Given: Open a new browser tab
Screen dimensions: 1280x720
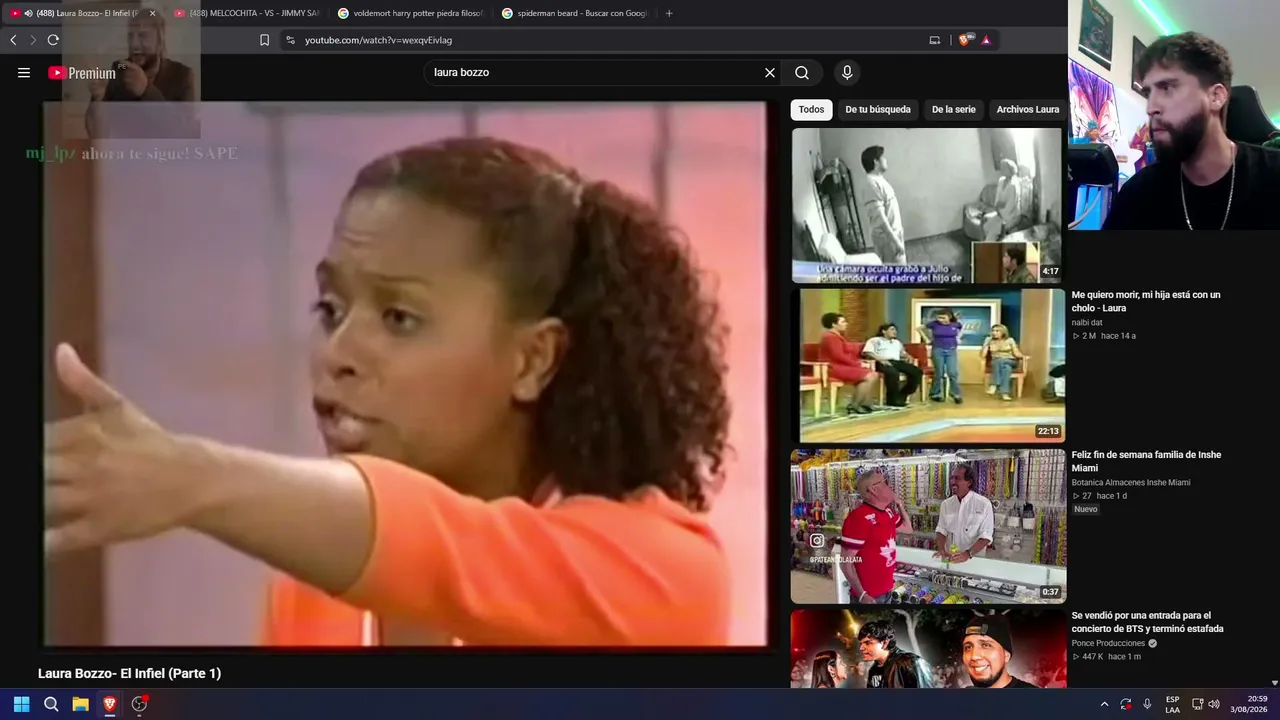Looking at the screenshot, I should pos(669,13).
